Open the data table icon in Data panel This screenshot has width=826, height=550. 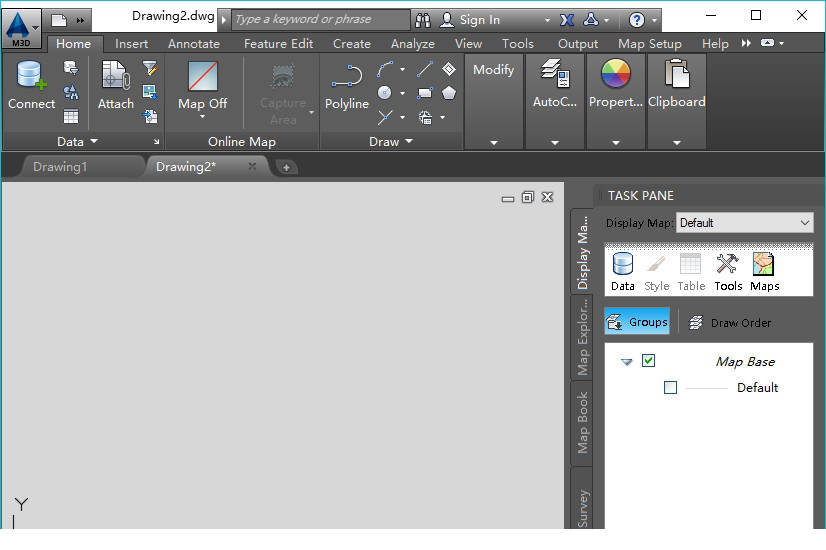tap(71, 116)
